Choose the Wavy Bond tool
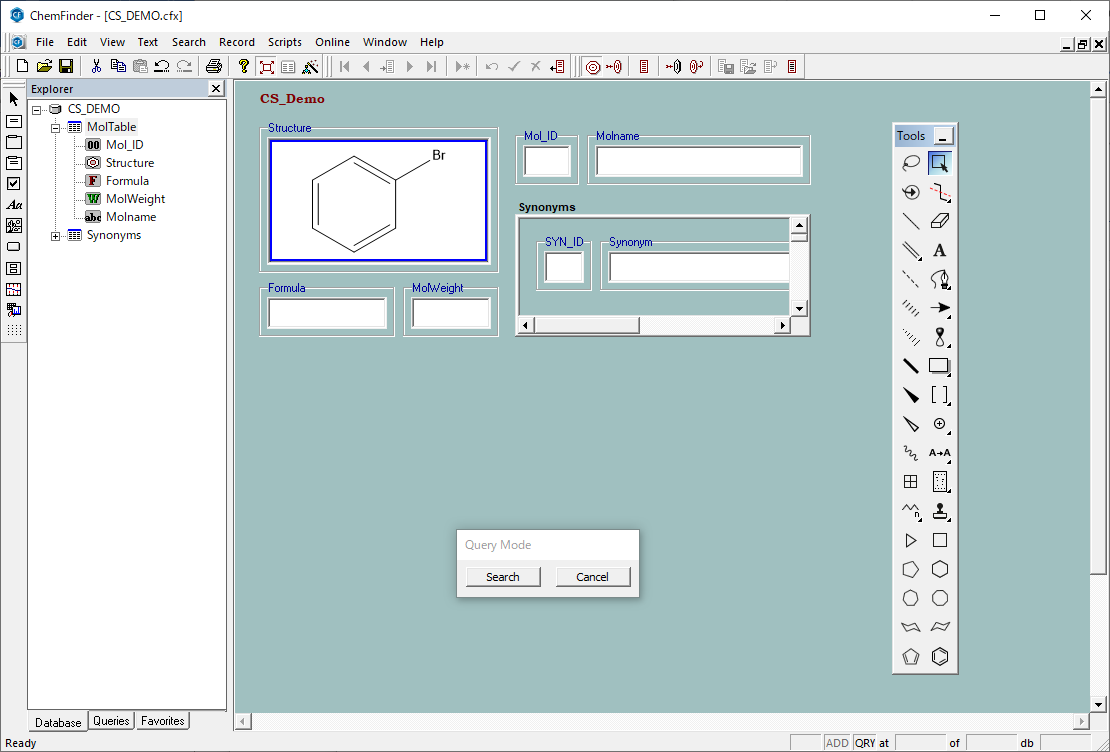 click(x=910, y=453)
